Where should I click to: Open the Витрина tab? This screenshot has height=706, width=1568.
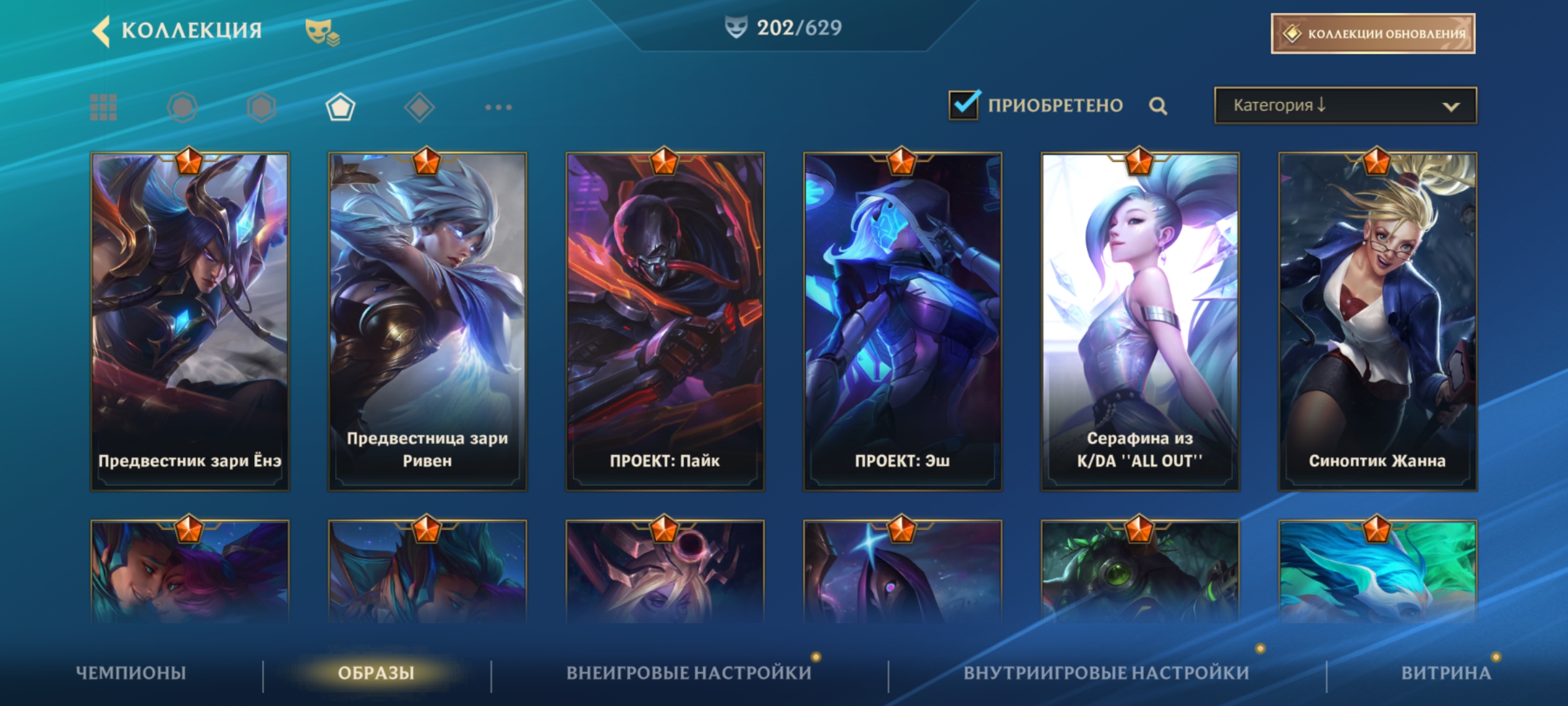(x=1446, y=673)
